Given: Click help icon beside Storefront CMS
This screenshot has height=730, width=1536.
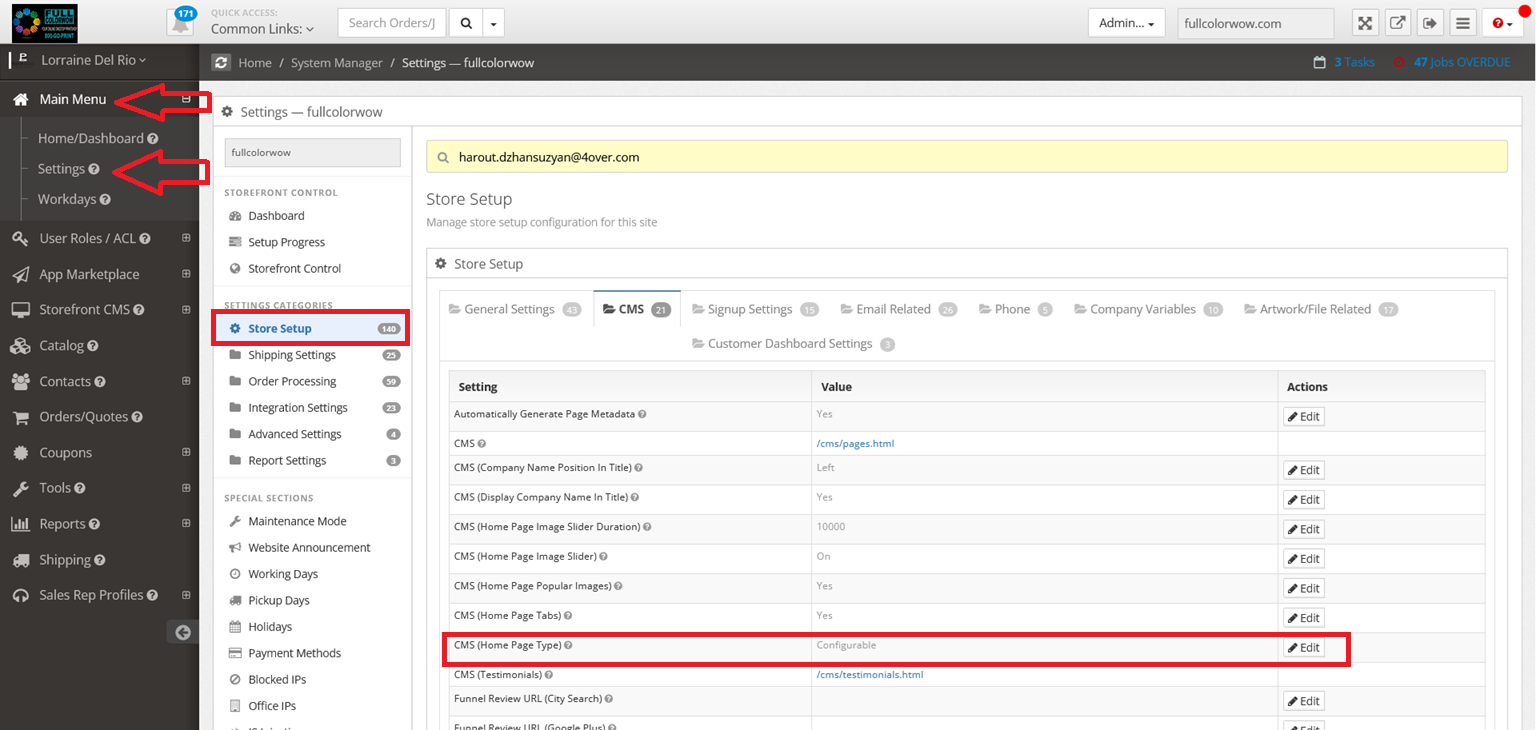Looking at the screenshot, I should tap(139, 310).
